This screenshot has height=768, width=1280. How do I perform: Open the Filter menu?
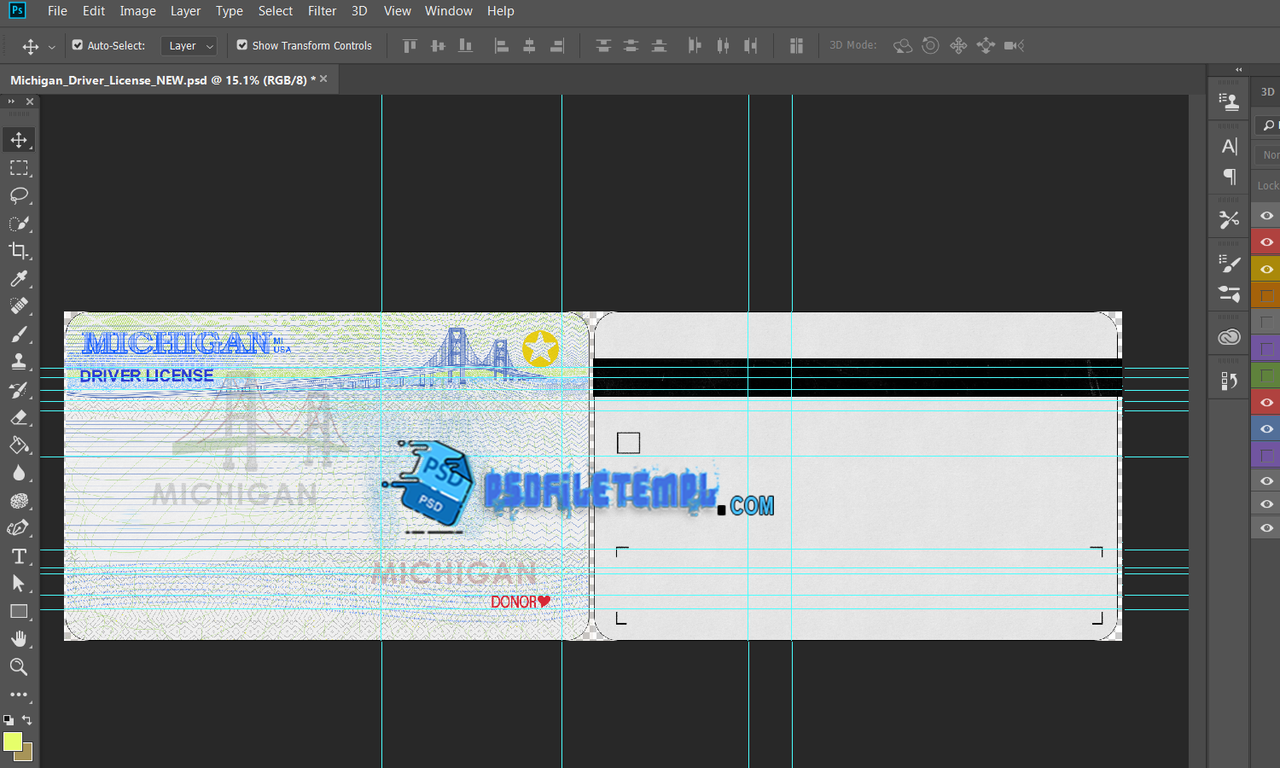322,11
